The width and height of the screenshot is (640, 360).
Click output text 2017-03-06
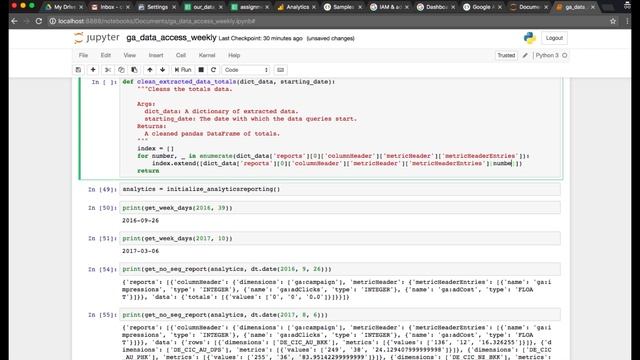[x=140, y=251]
